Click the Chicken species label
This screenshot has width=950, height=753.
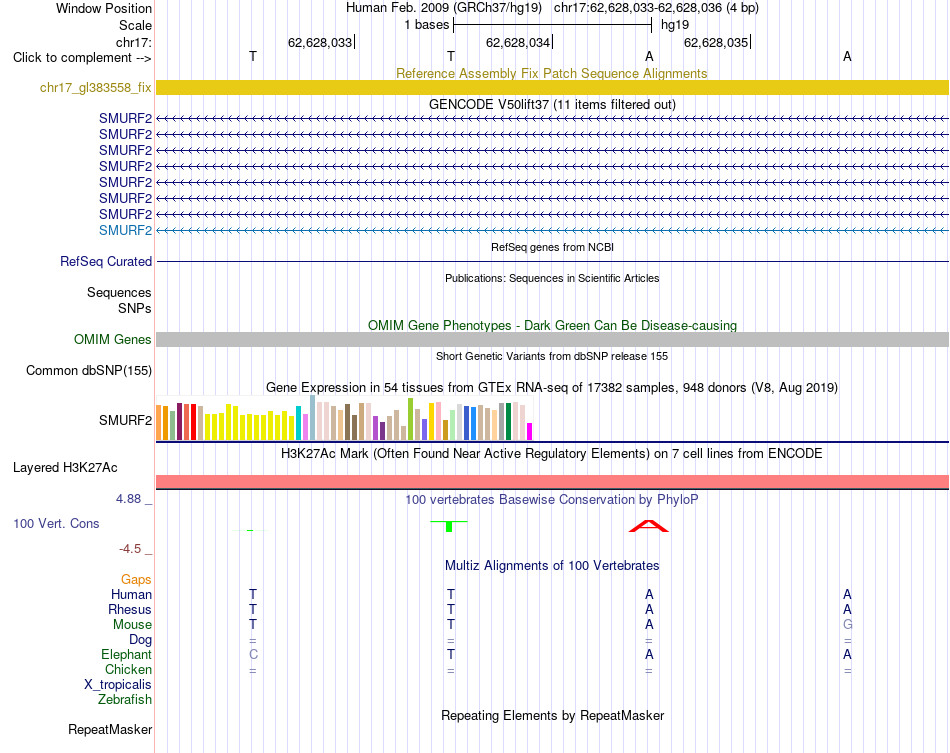click(128, 669)
